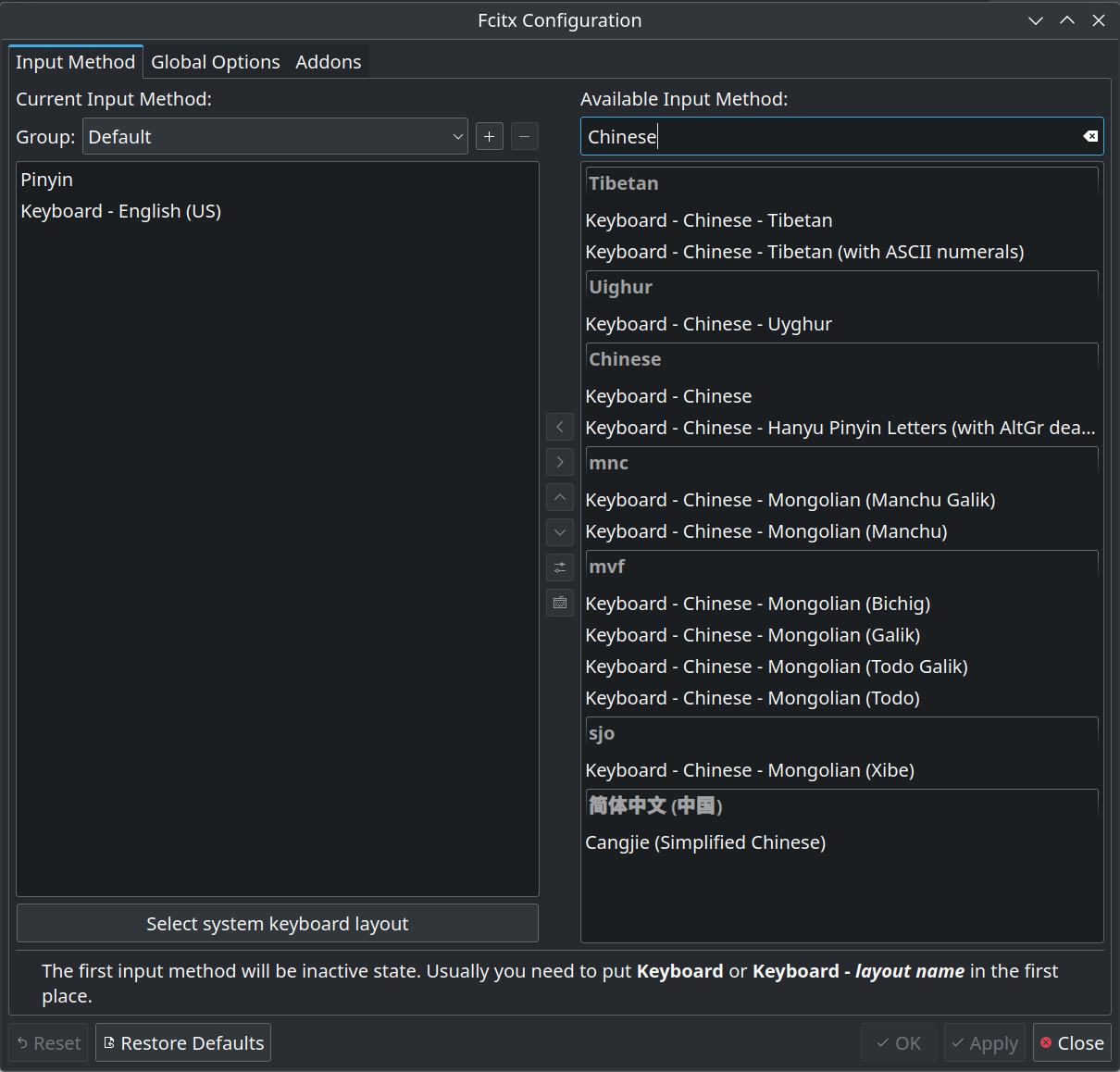Confirm with the OK button
The width and height of the screenshot is (1120, 1072).
[x=899, y=1043]
